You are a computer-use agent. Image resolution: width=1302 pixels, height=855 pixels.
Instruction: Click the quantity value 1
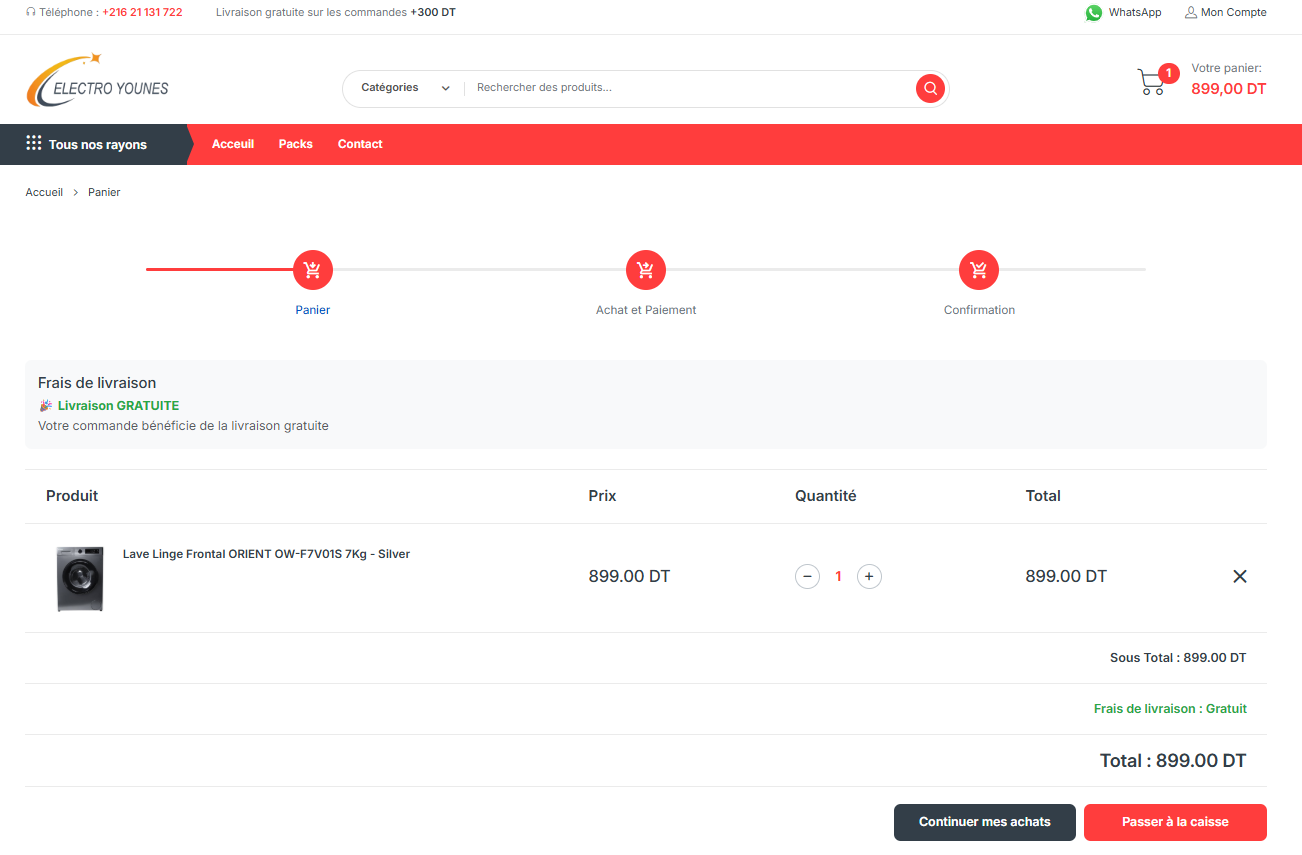pyautogui.click(x=838, y=577)
